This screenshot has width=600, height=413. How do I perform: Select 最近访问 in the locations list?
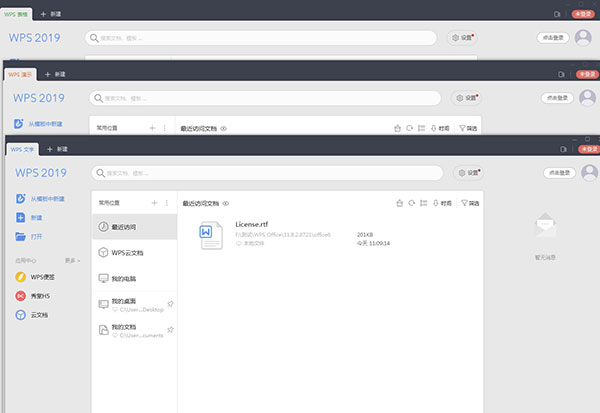pos(135,227)
